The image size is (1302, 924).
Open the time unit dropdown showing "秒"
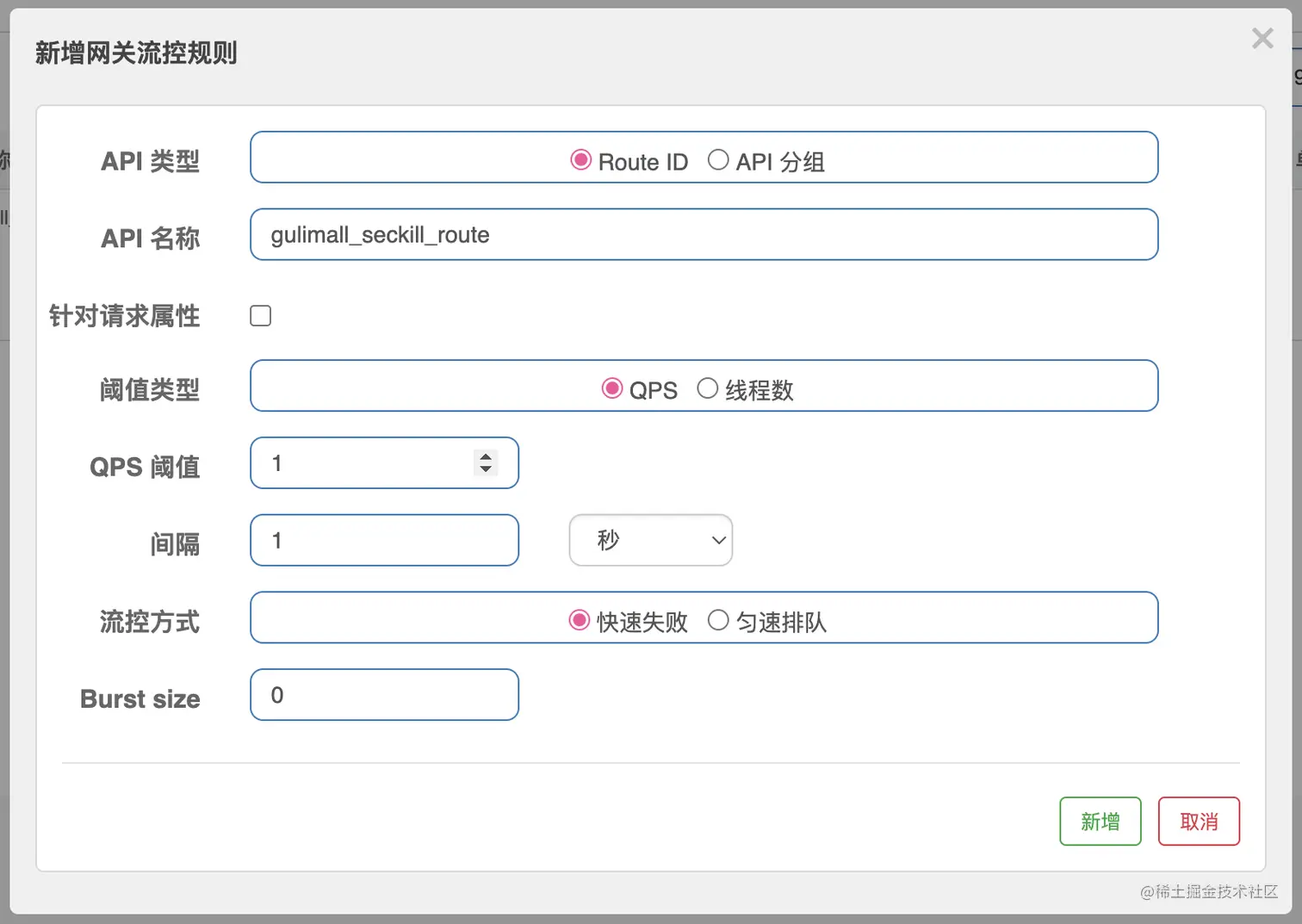pos(650,540)
